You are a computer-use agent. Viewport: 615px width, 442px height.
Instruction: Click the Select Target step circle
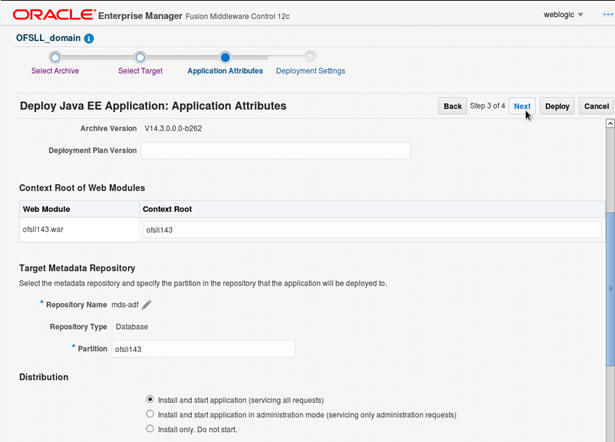[x=140, y=57]
